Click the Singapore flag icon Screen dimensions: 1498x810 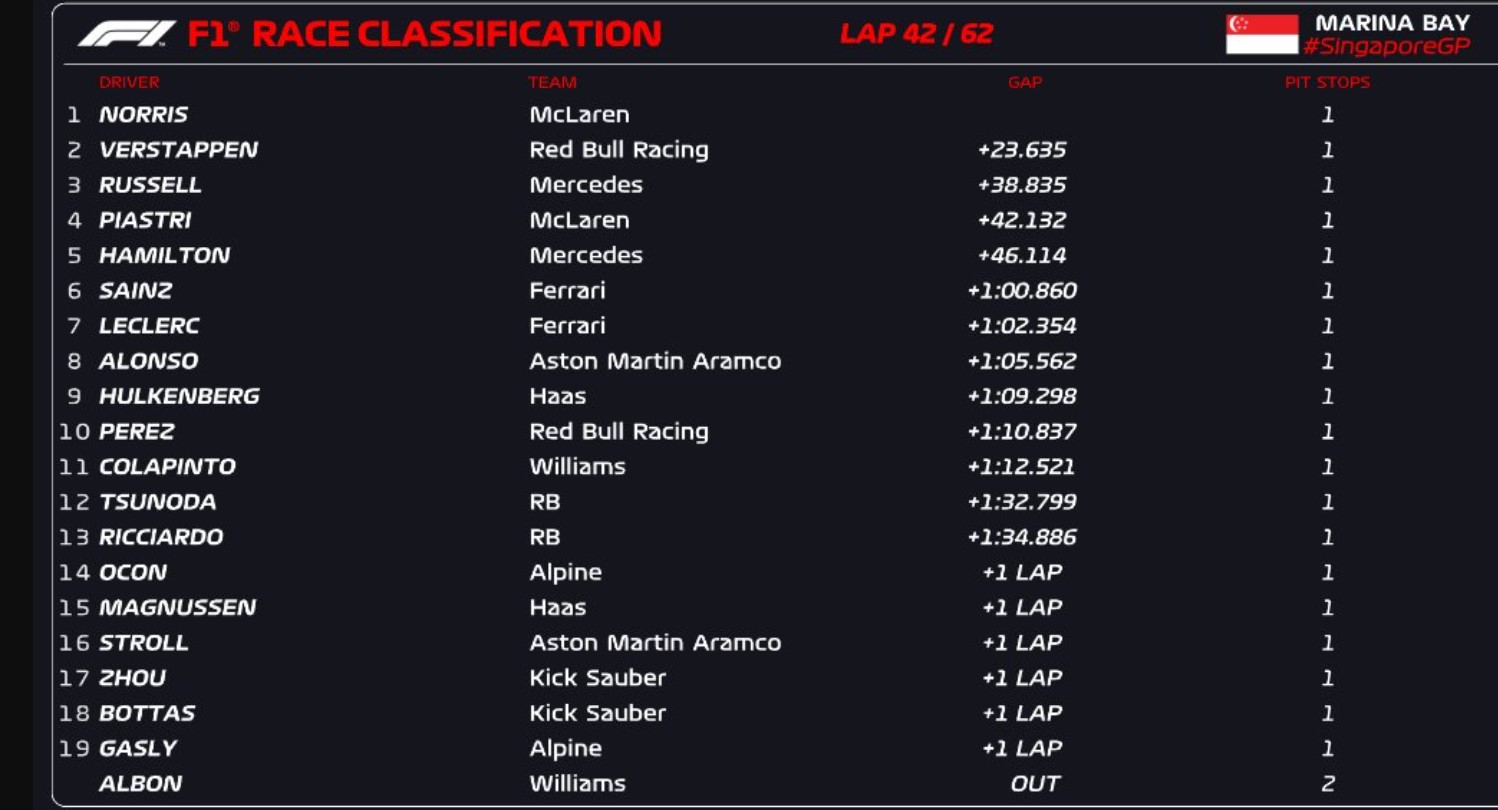pyautogui.click(x=1262, y=34)
